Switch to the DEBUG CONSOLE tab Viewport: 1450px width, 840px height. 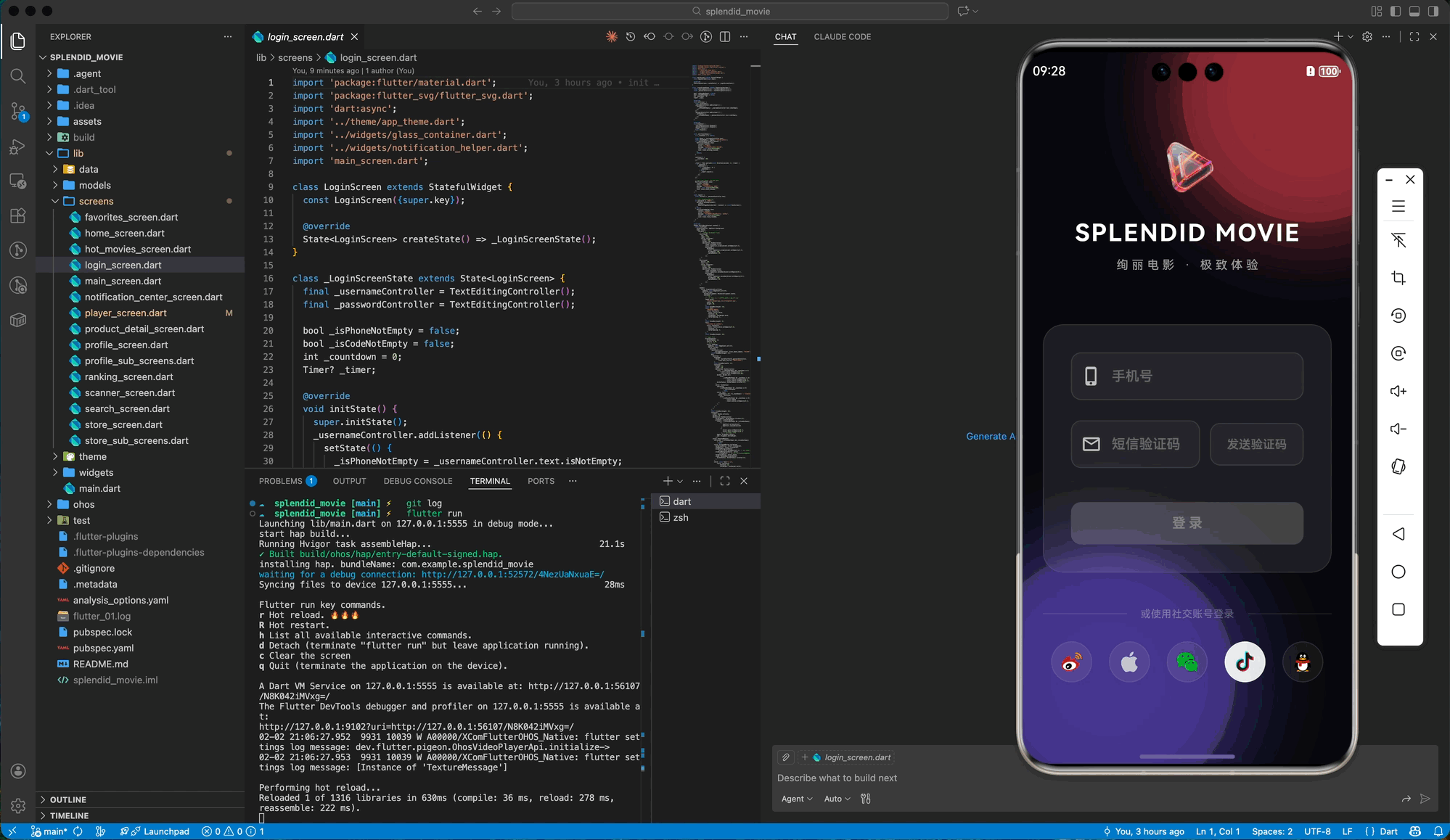tap(417, 481)
